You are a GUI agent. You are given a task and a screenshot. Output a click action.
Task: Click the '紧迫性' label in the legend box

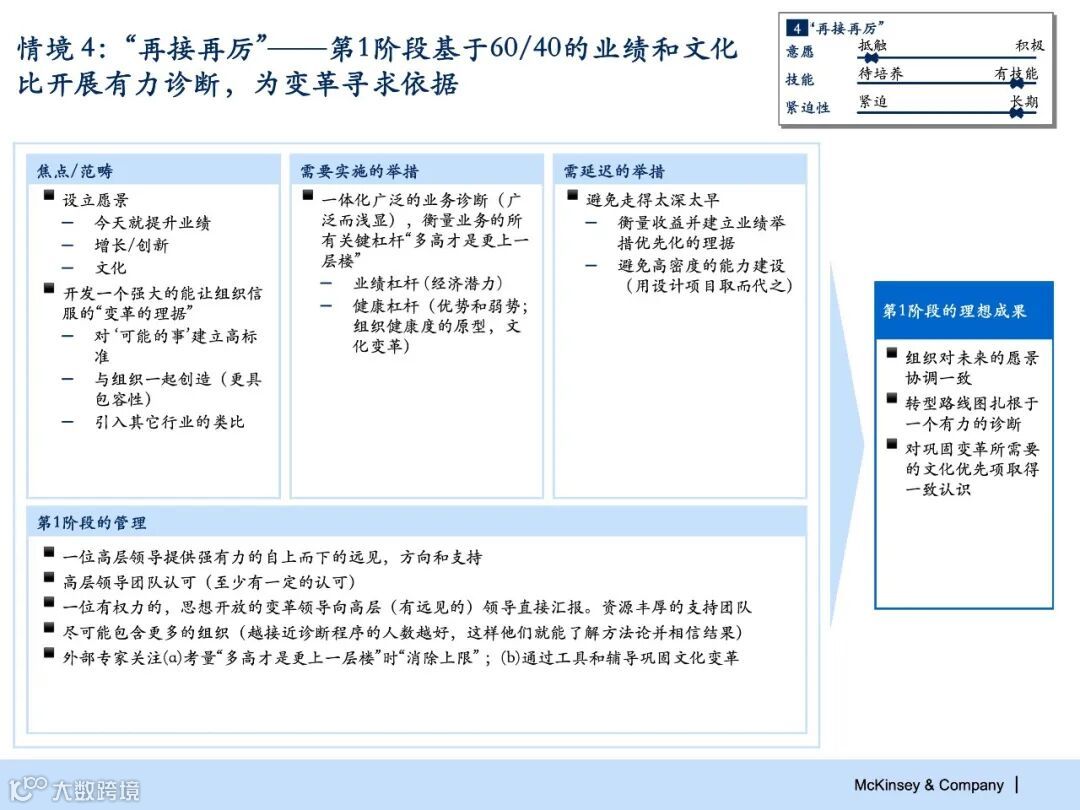click(x=808, y=107)
